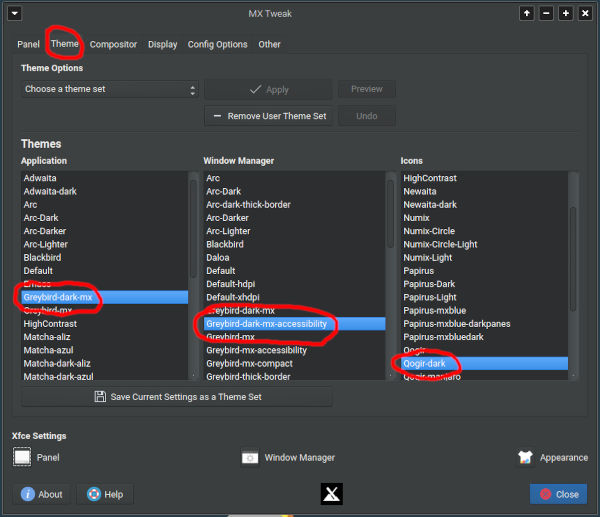
Task: Select Papirus-mxblue icon theme
Action: [x=484, y=310]
